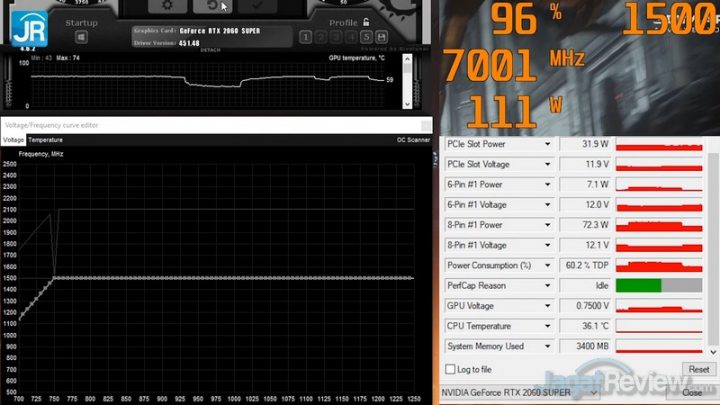Click the OC Scanner button
Screen dimensions: 720x405
pos(413,140)
